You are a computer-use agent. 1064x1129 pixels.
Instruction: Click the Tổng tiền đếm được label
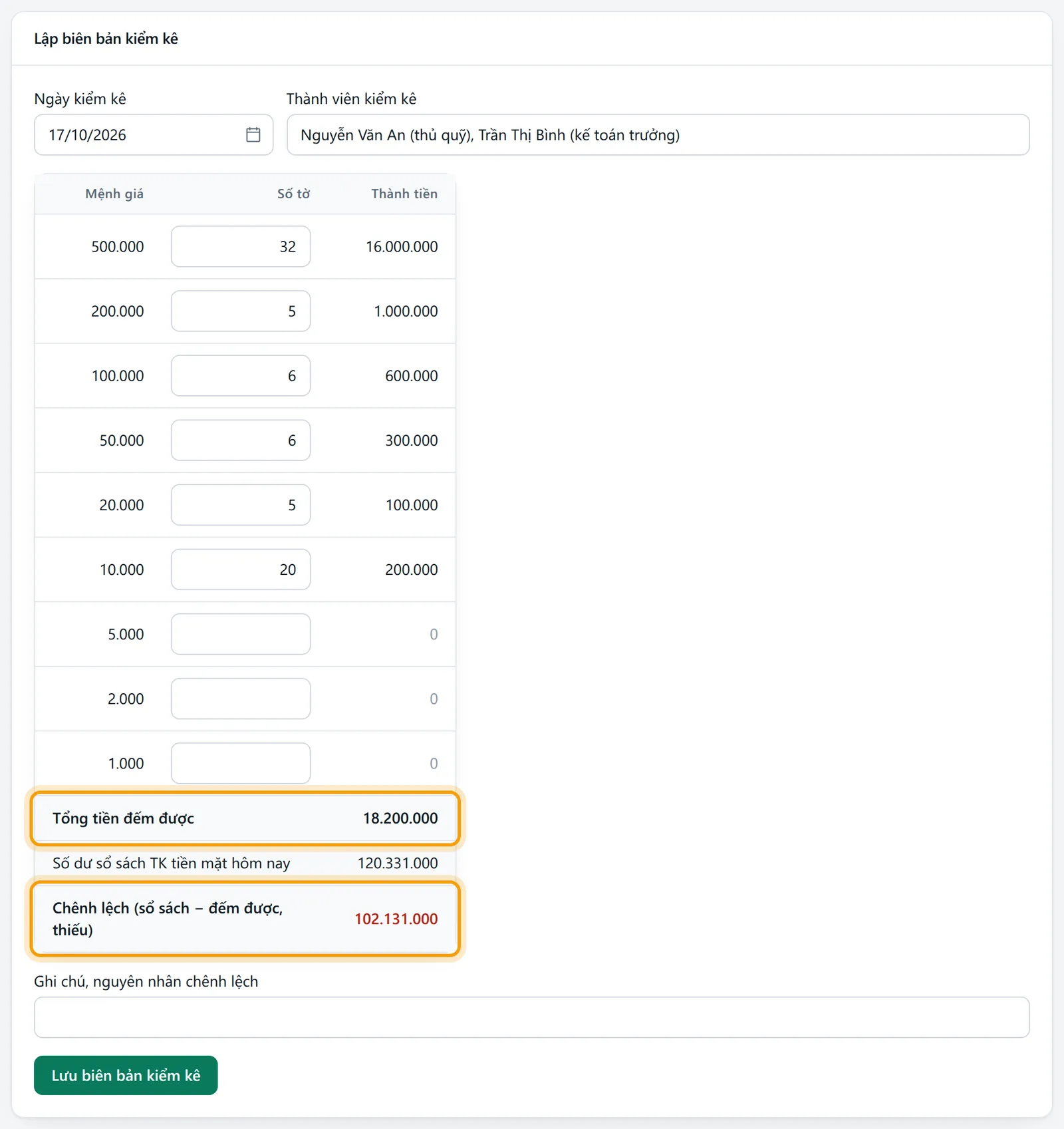(123, 818)
